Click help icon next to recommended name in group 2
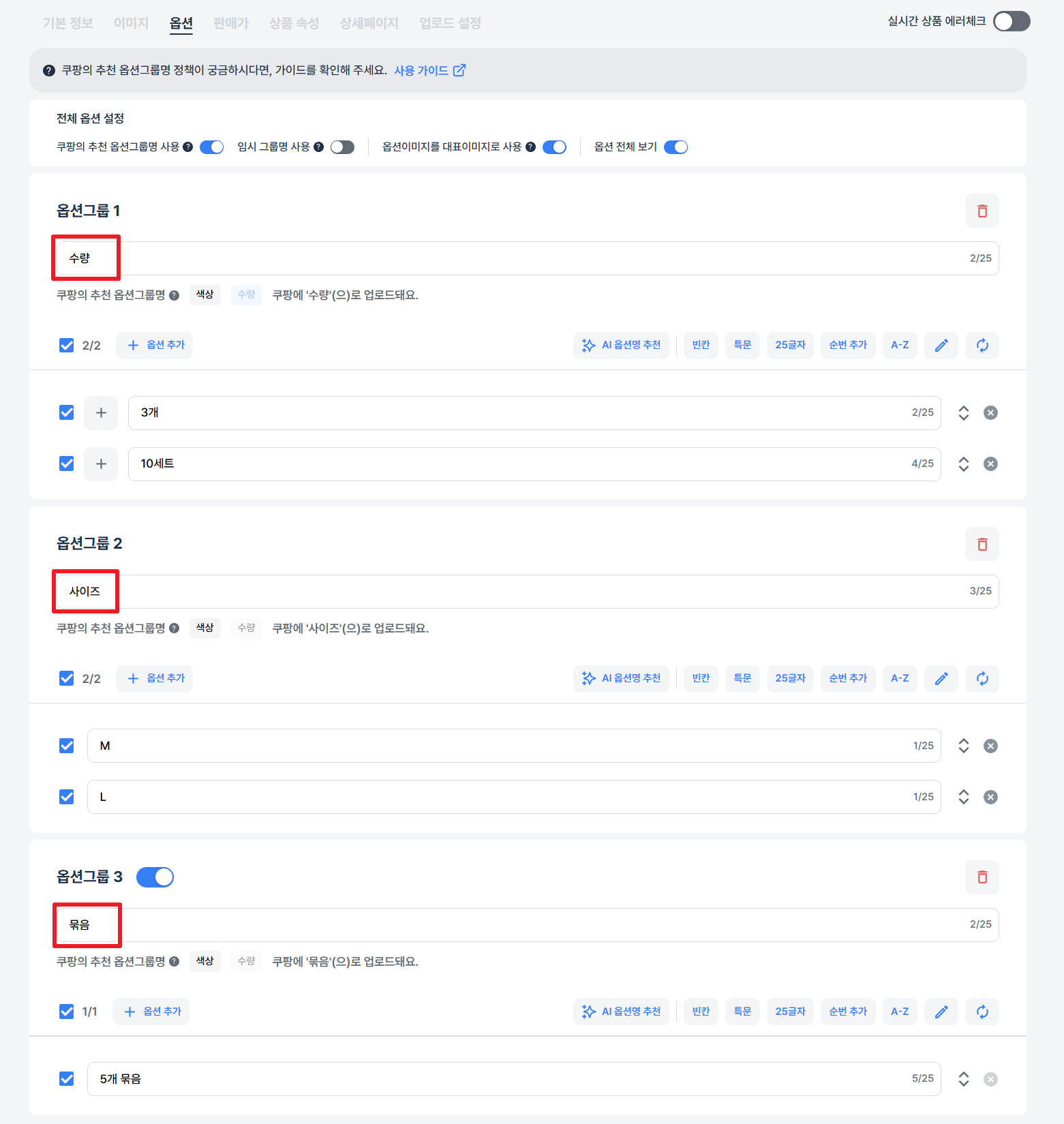 tap(174, 628)
